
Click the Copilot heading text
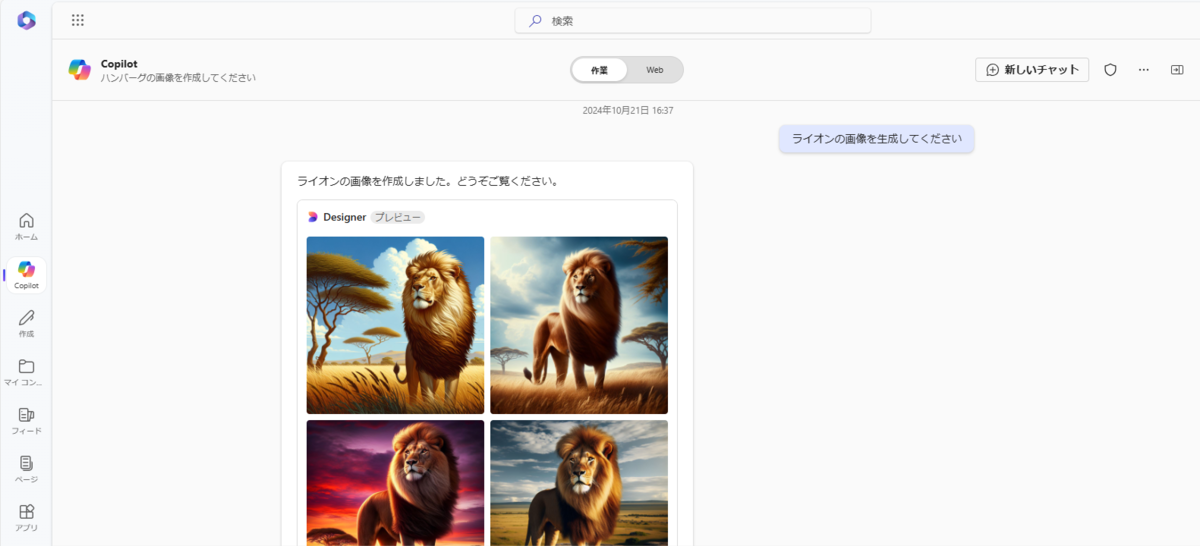point(119,63)
